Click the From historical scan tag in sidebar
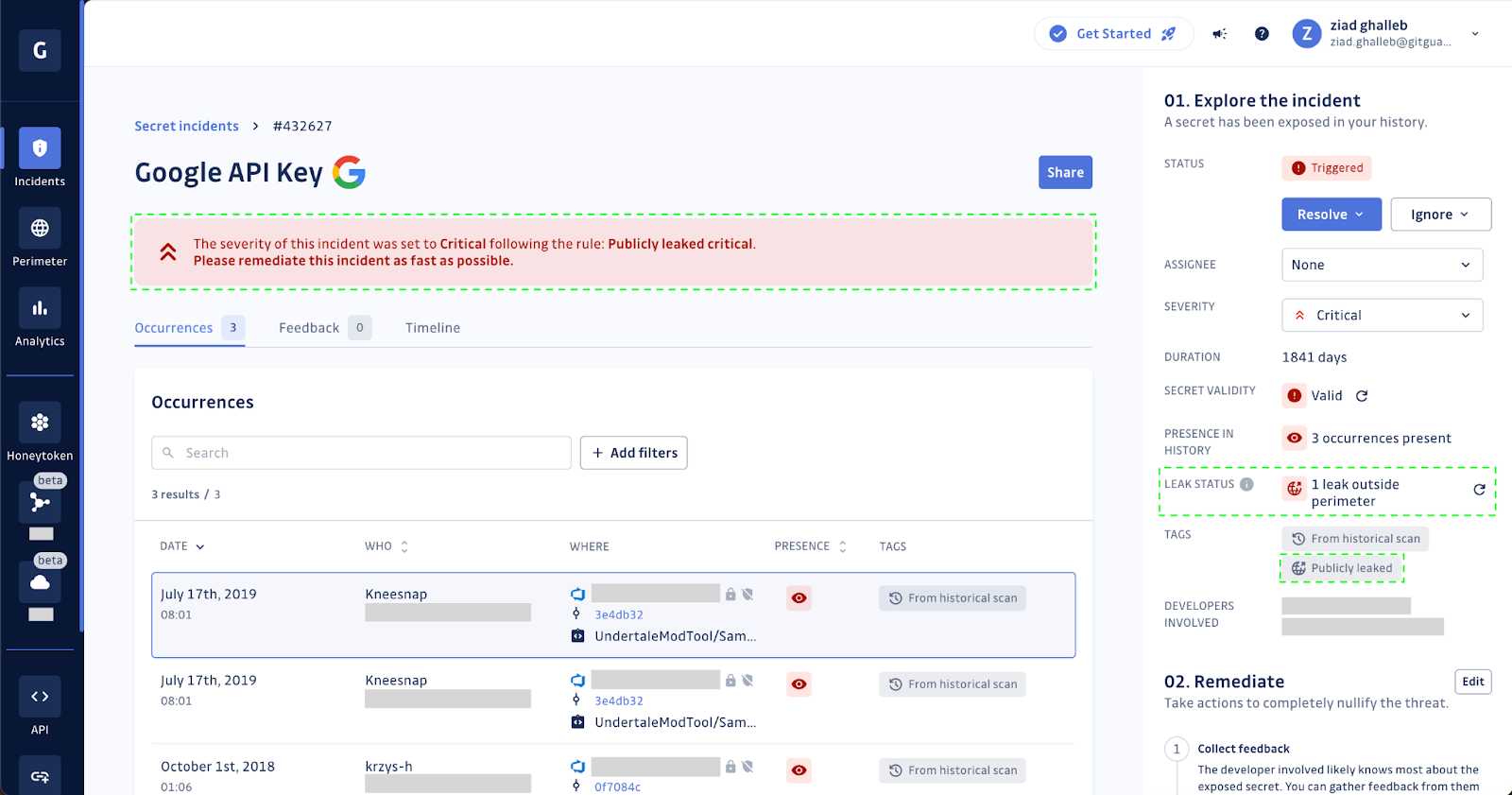The image size is (1512, 795). click(x=1355, y=539)
